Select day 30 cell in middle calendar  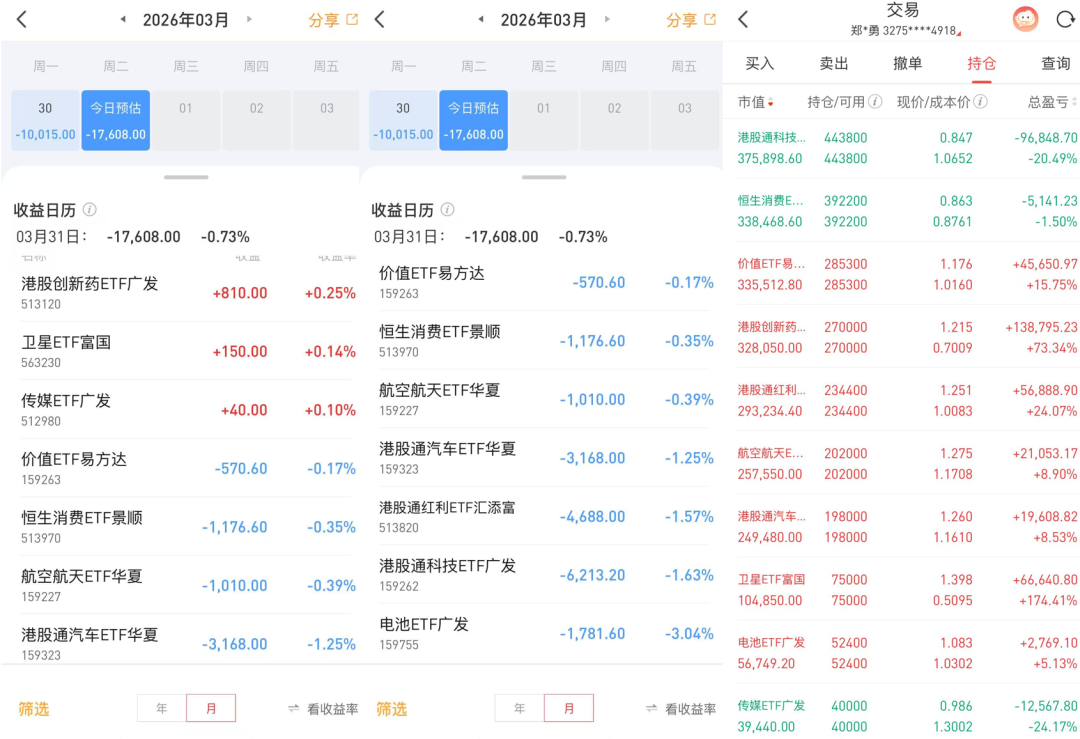pos(403,120)
